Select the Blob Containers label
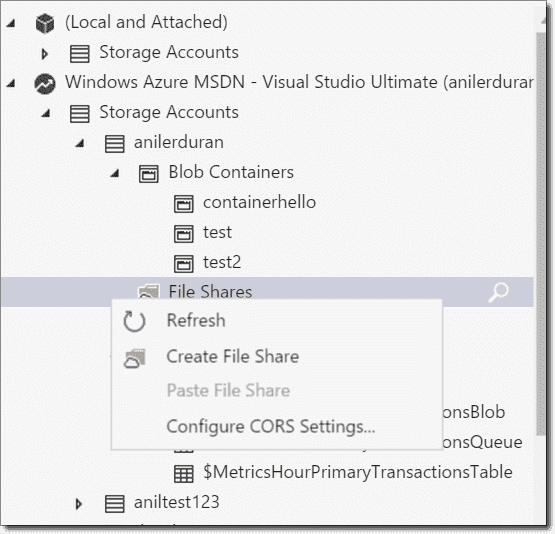The height and width of the screenshot is (534, 555). click(x=231, y=172)
